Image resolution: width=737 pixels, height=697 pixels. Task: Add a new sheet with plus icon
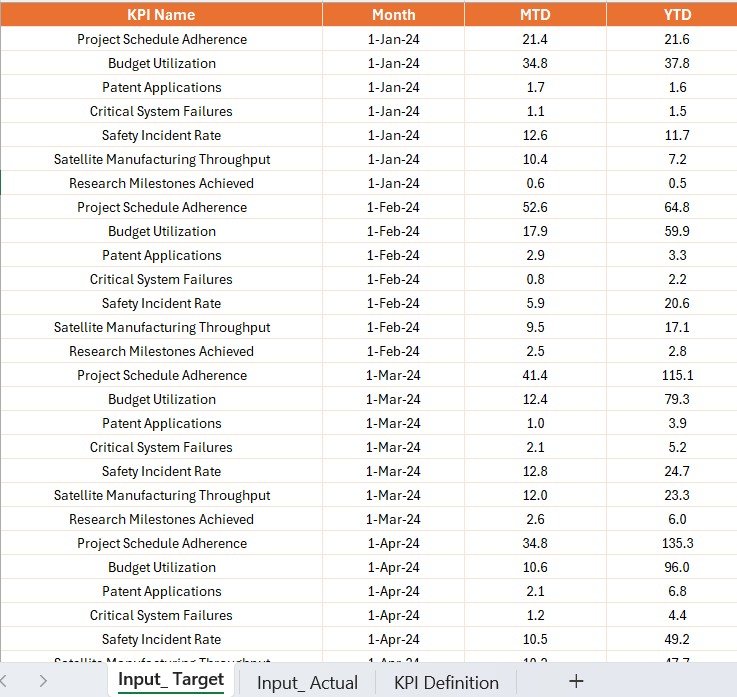576,681
